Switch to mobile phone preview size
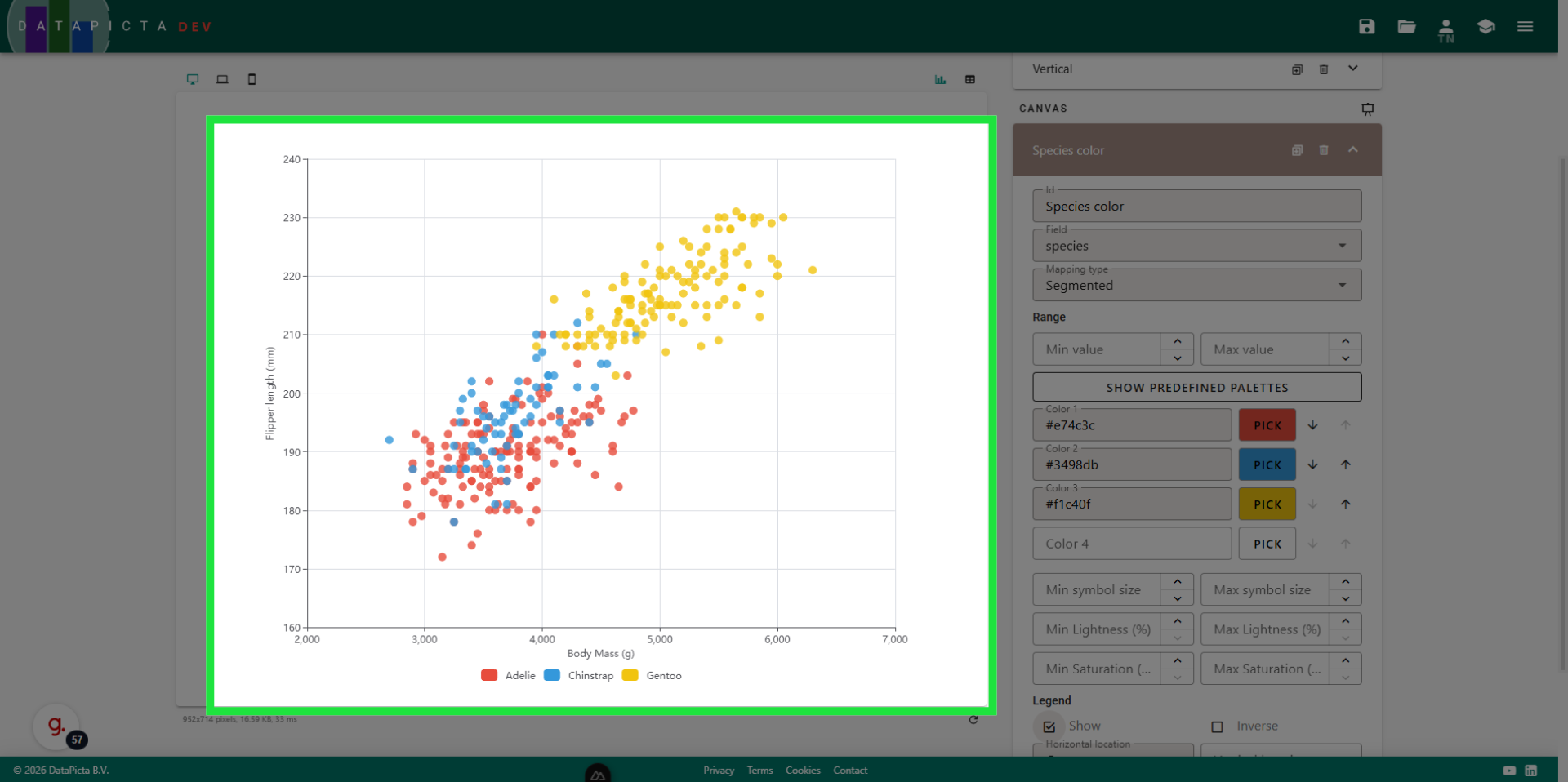1568x782 pixels. 252,79
